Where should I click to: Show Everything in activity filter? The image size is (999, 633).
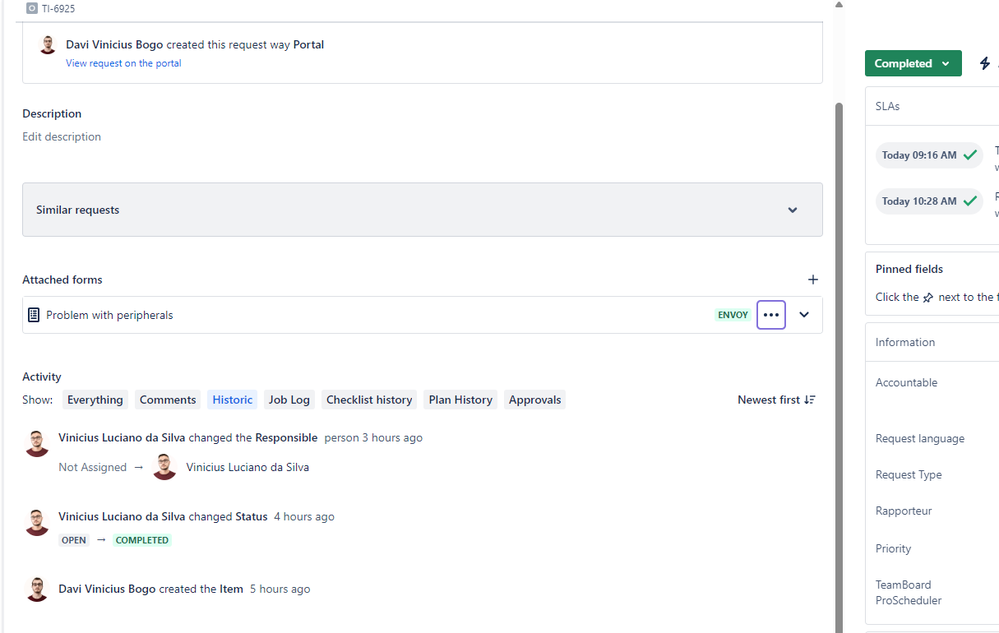click(x=95, y=400)
